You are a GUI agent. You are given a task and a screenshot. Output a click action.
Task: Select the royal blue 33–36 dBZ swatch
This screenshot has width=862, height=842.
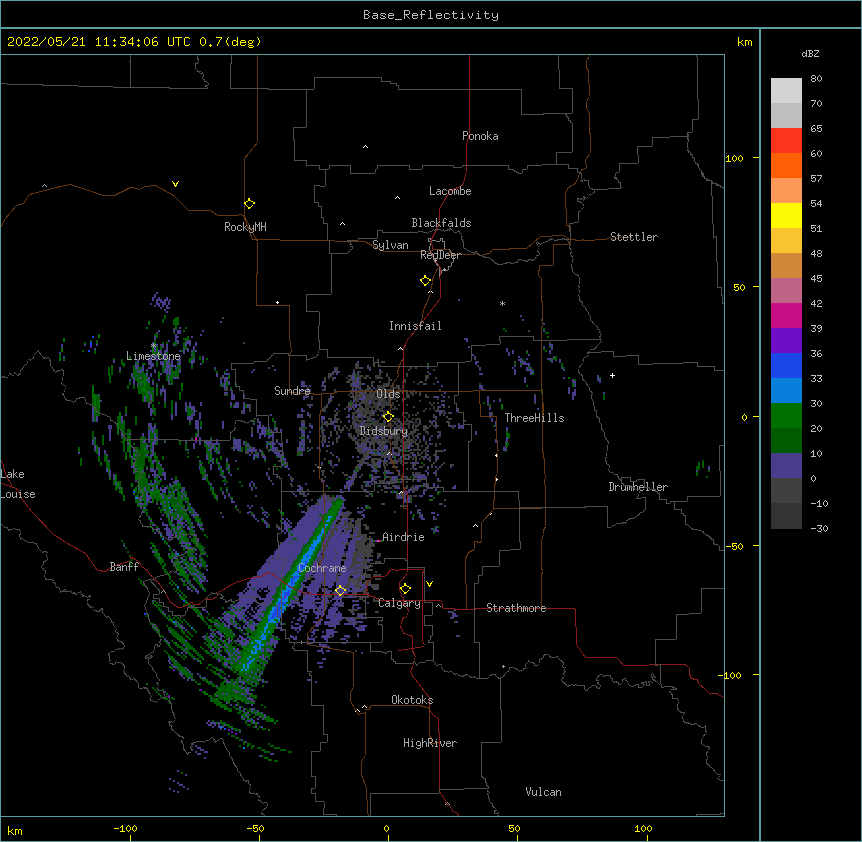[786, 365]
